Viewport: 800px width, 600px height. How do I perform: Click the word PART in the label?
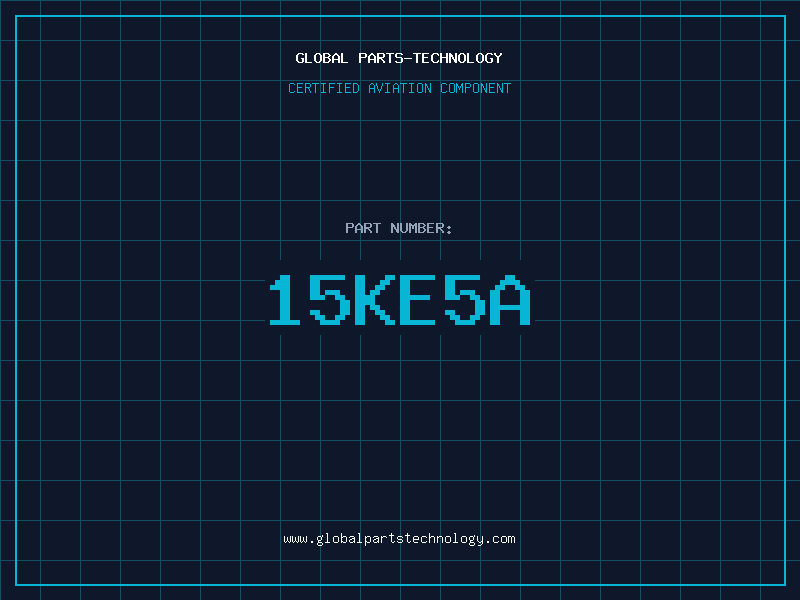click(x=363, y=228)
